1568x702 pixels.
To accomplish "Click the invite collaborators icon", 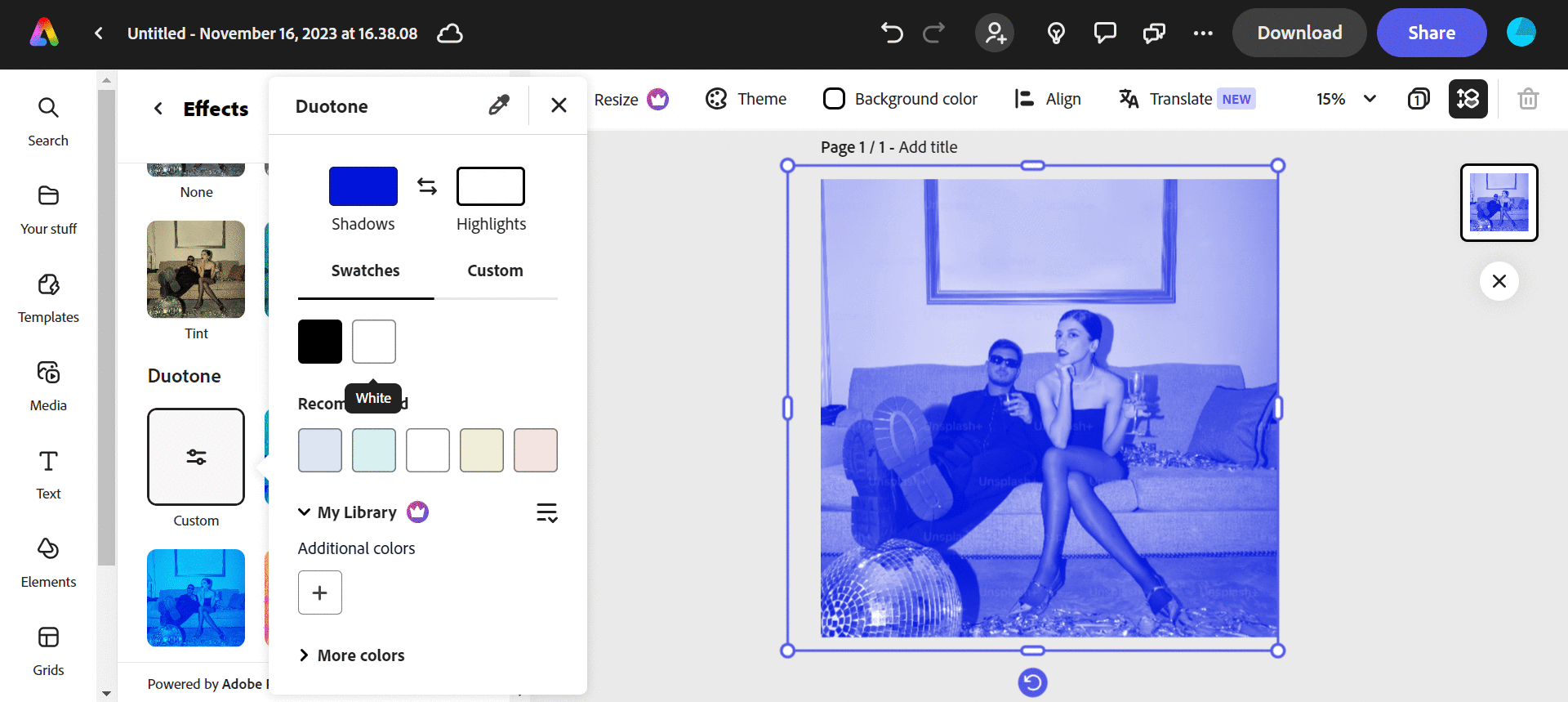I will click(x=995, y=33).
